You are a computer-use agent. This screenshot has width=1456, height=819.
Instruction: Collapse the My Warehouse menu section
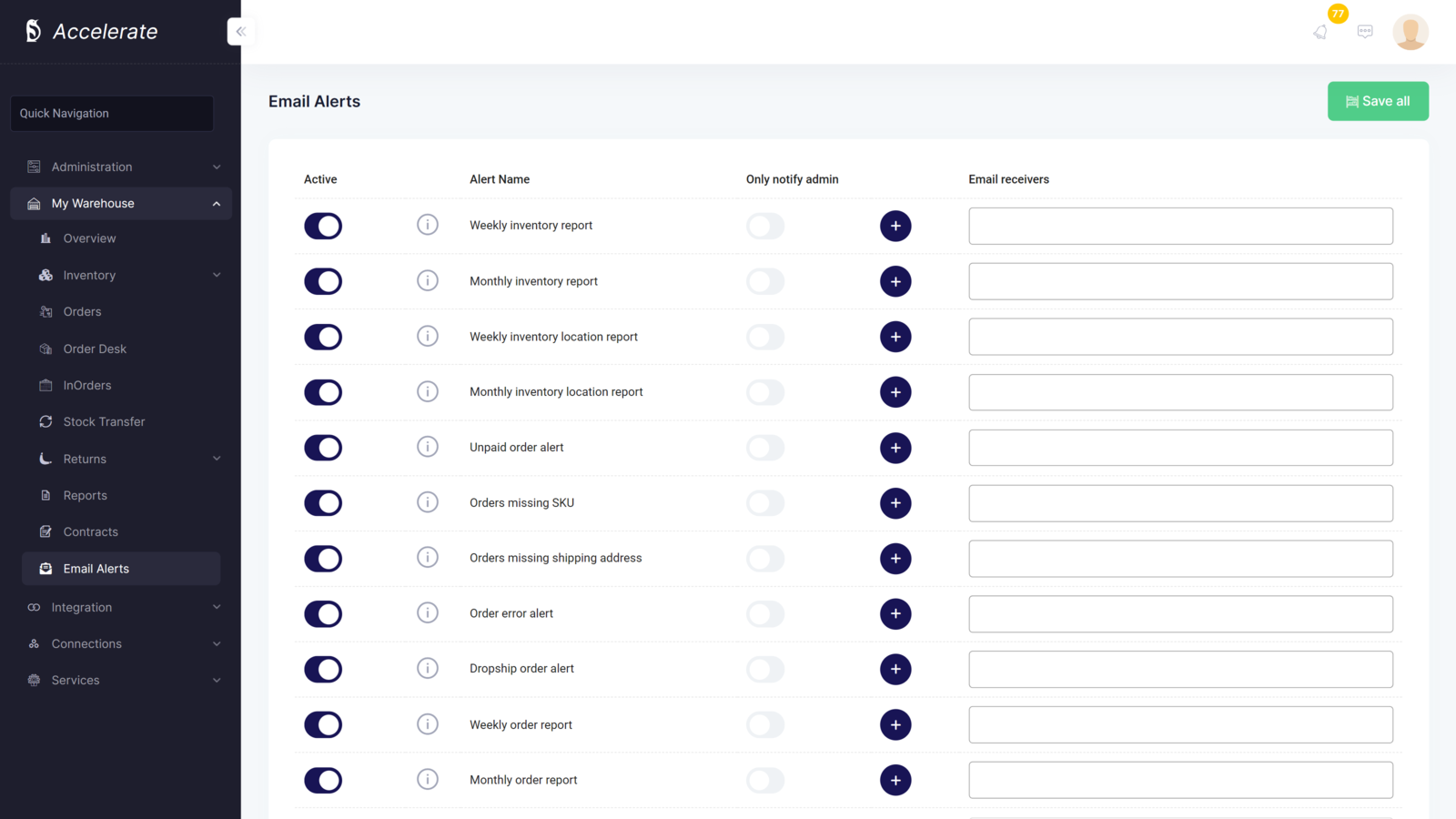(216, 203)
